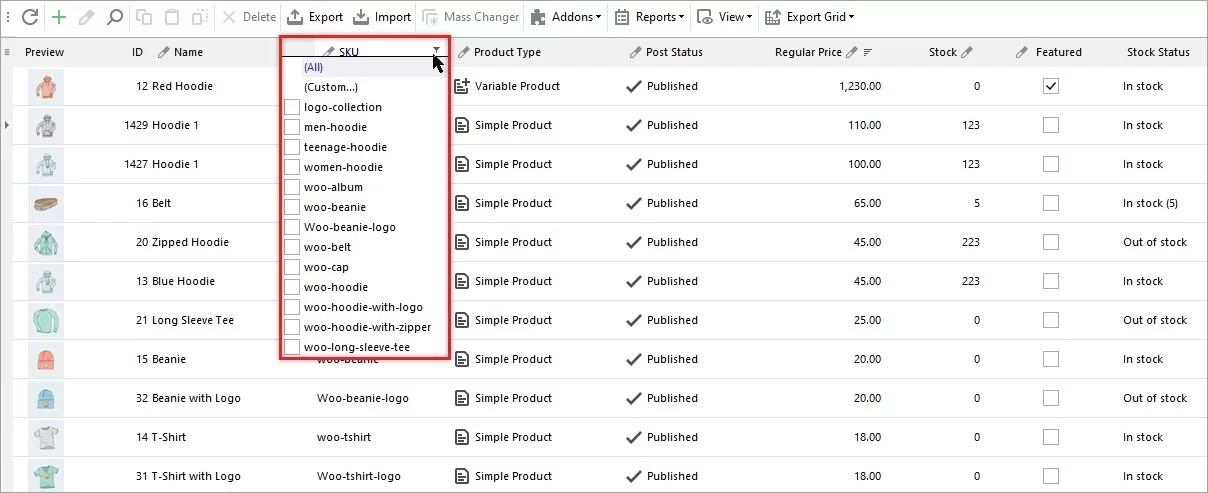1208x493 pixels.
Task: Open the Addons dropdown menu
Action: point(566,17)
